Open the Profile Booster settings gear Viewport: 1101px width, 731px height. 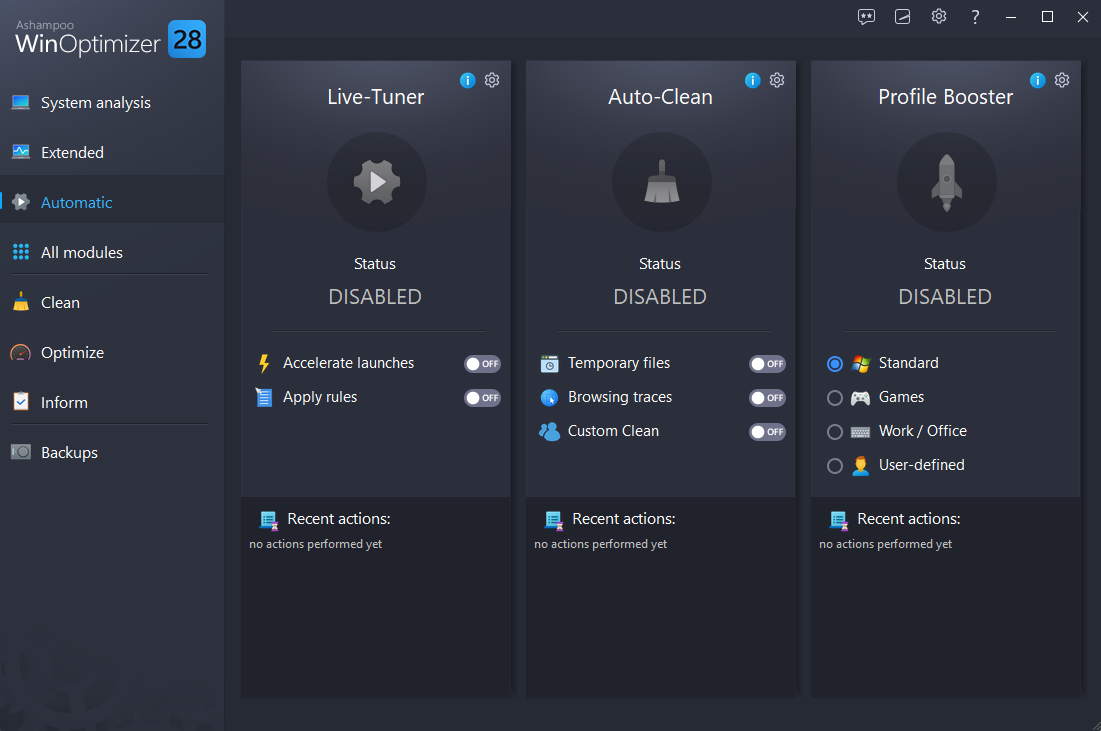pos(1062,80)
